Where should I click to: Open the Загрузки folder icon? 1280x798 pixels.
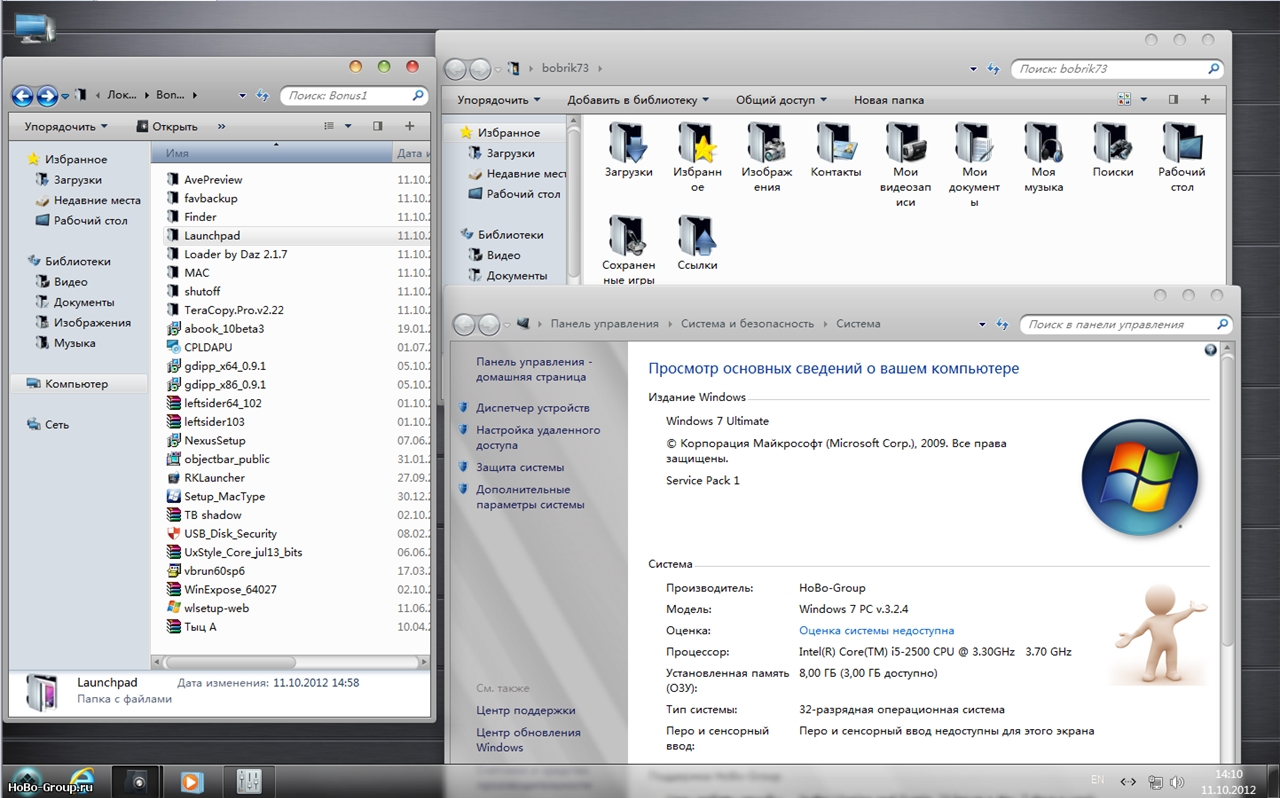point(628,145)
